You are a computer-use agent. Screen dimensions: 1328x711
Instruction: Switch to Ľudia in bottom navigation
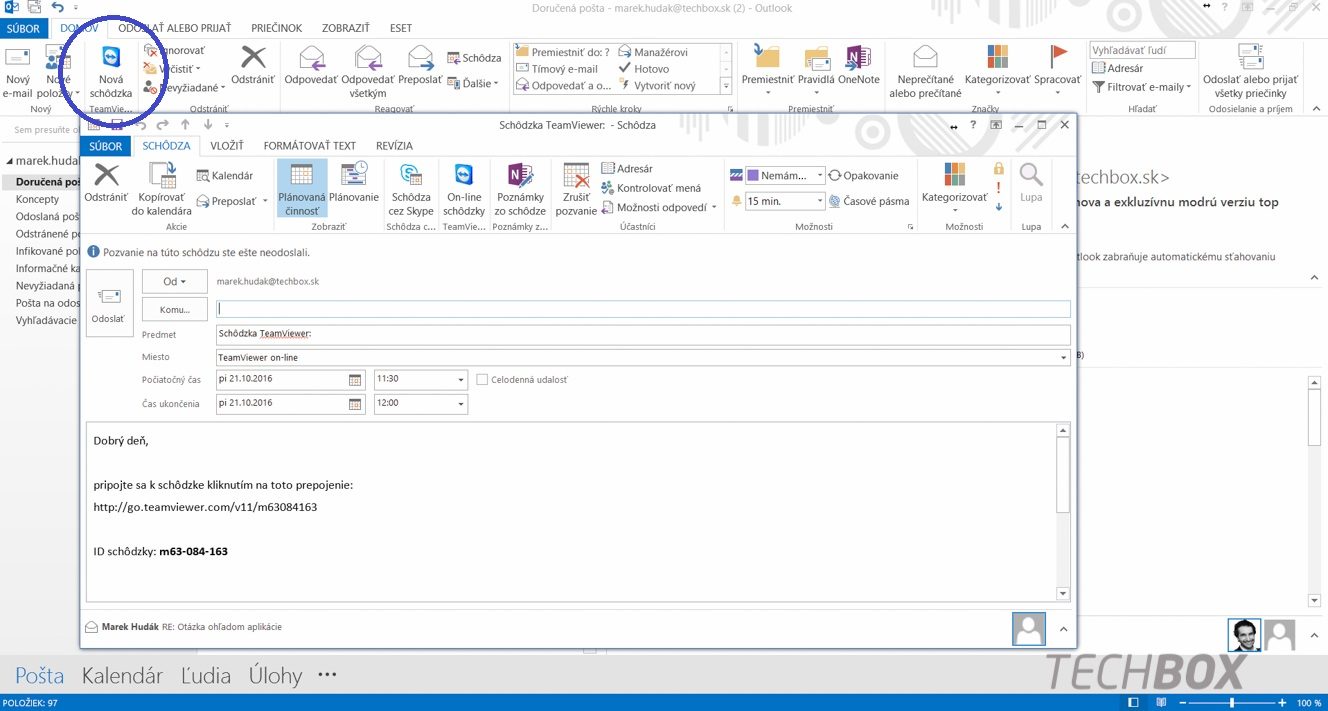[x=206, y=676]
